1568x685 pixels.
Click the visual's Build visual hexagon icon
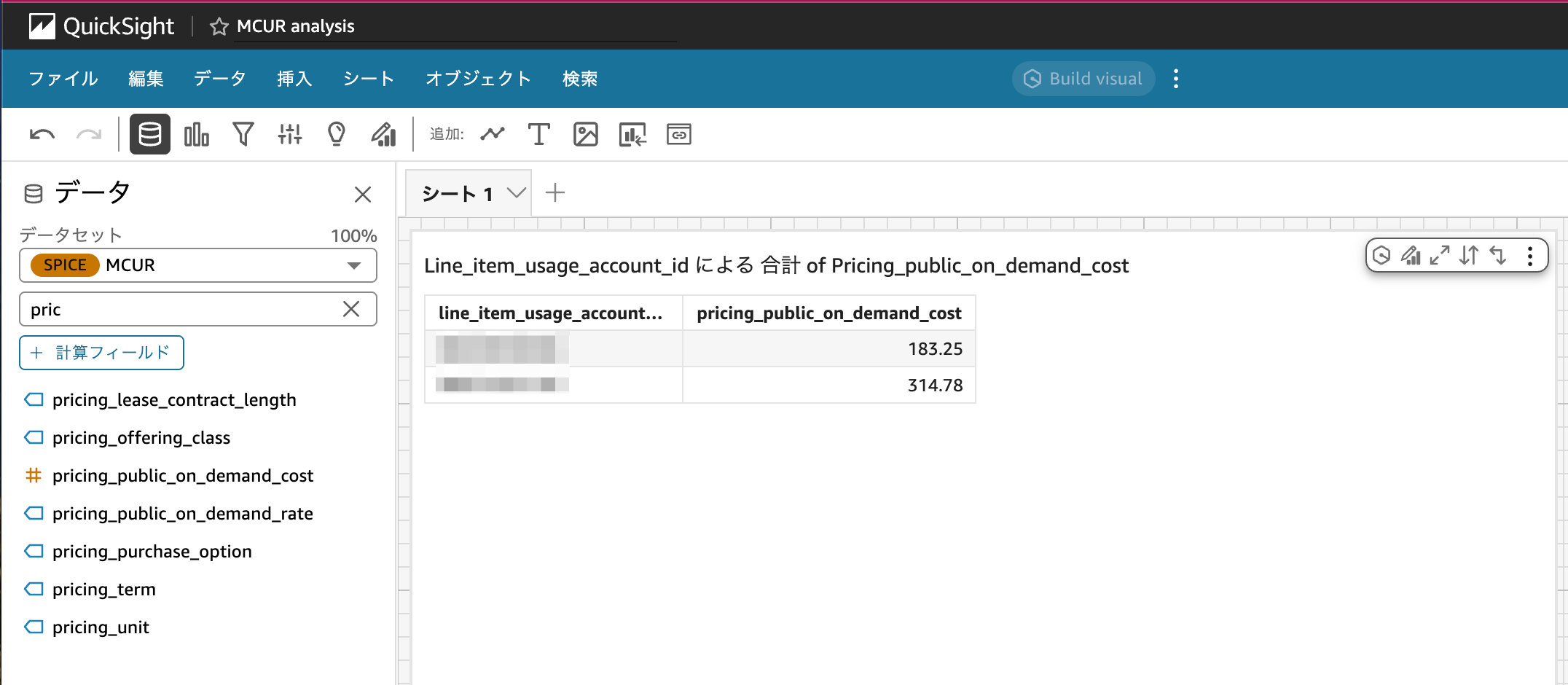point(1381,255)
